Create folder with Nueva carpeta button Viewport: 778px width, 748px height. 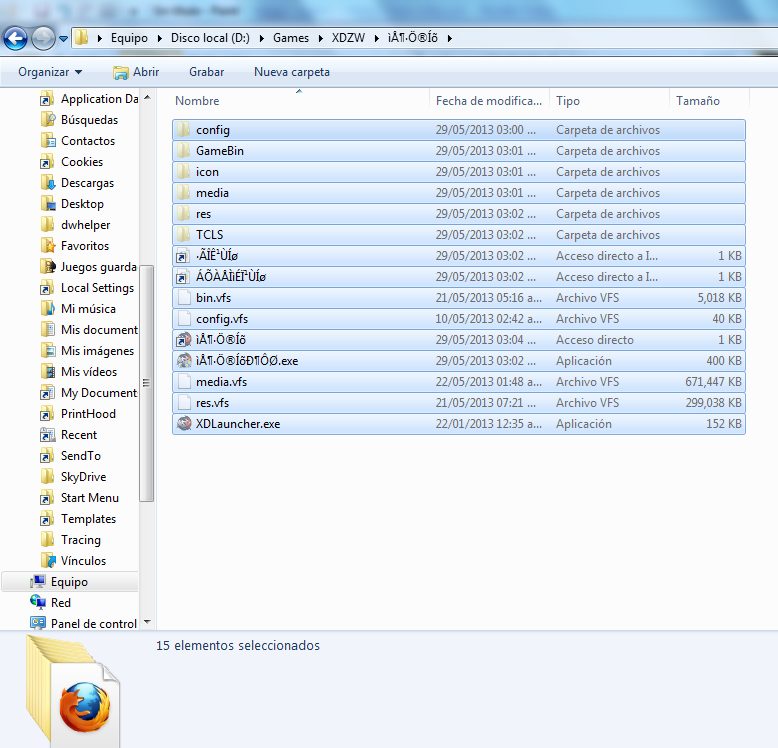(x=291, y=72)
